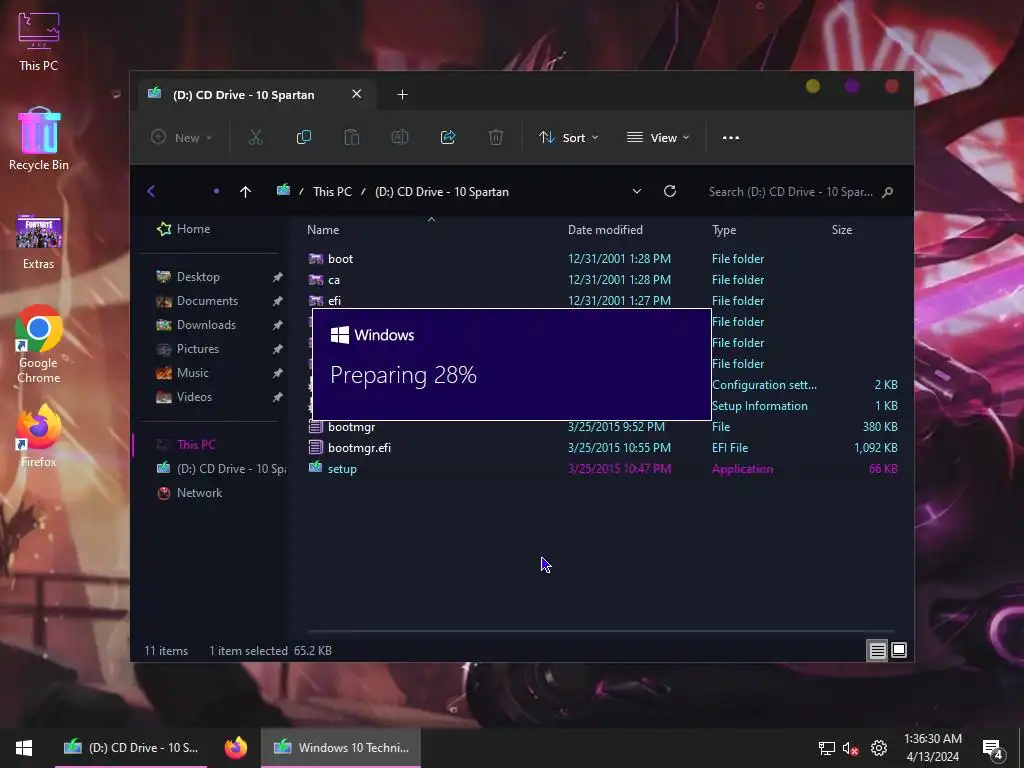Select Google Chrome desktop shortcut
This screenshot has width=1024, height=768.
39,344
